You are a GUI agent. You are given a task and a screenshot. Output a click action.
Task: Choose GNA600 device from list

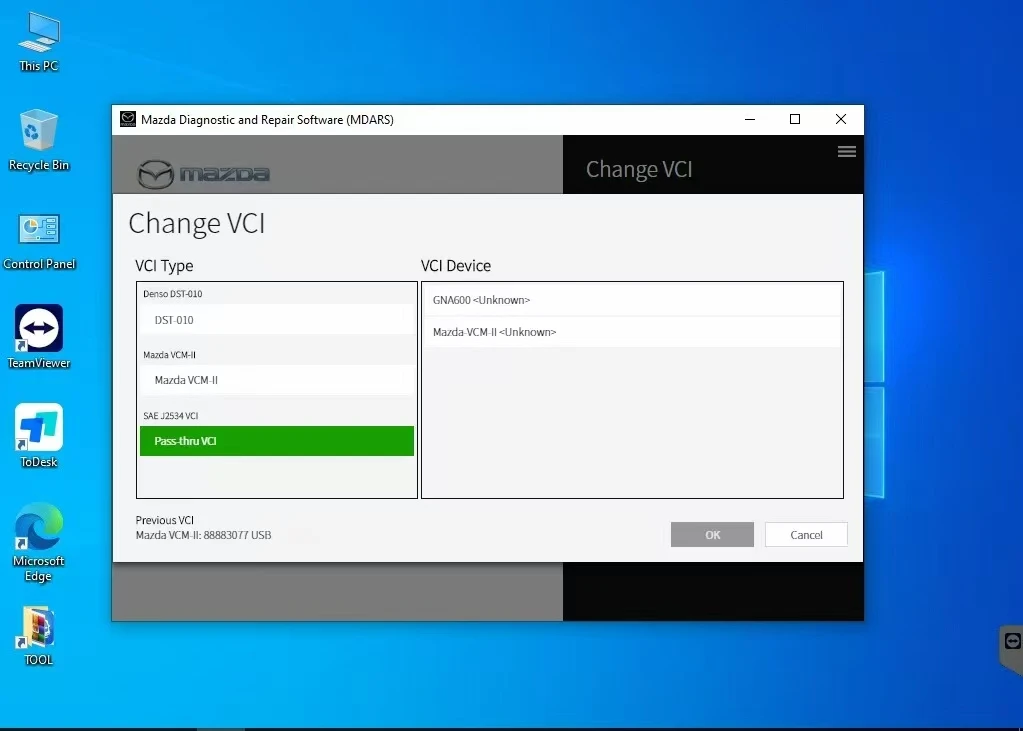tap(632, 300)
